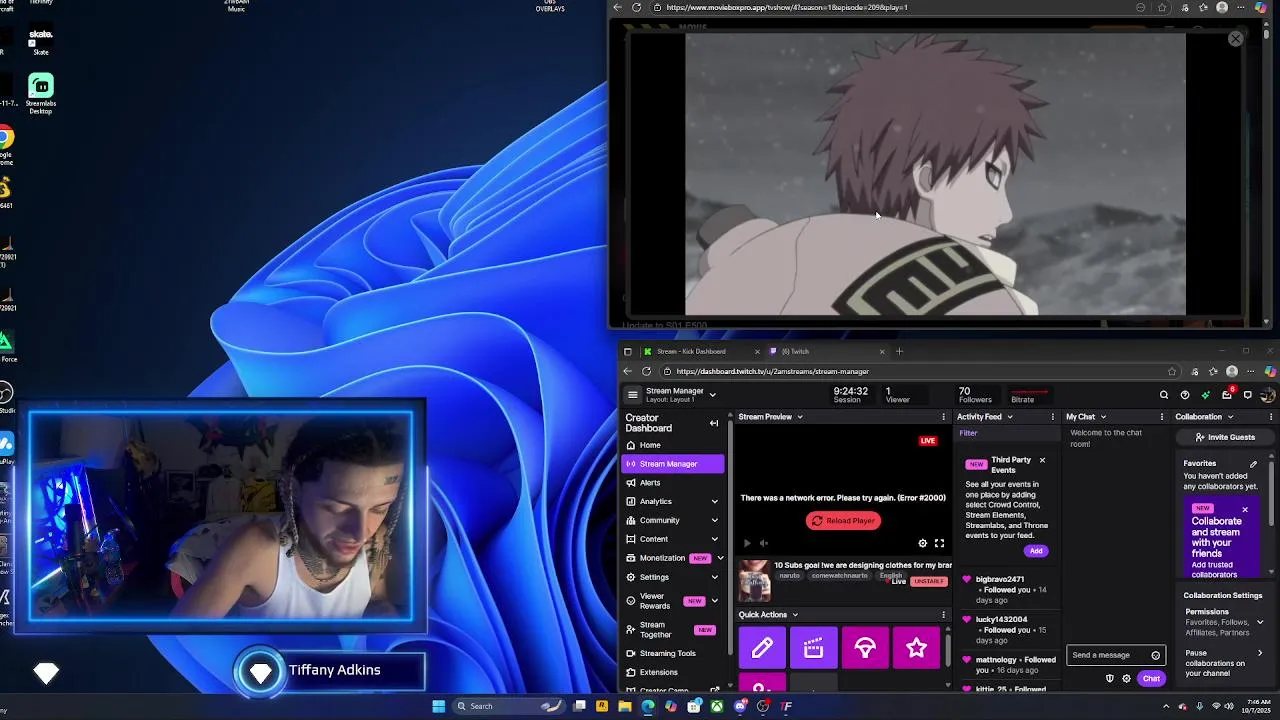Launch Streamlabs Desktop from the desktop
The image size is (1280, 720).
click(41, 94)
